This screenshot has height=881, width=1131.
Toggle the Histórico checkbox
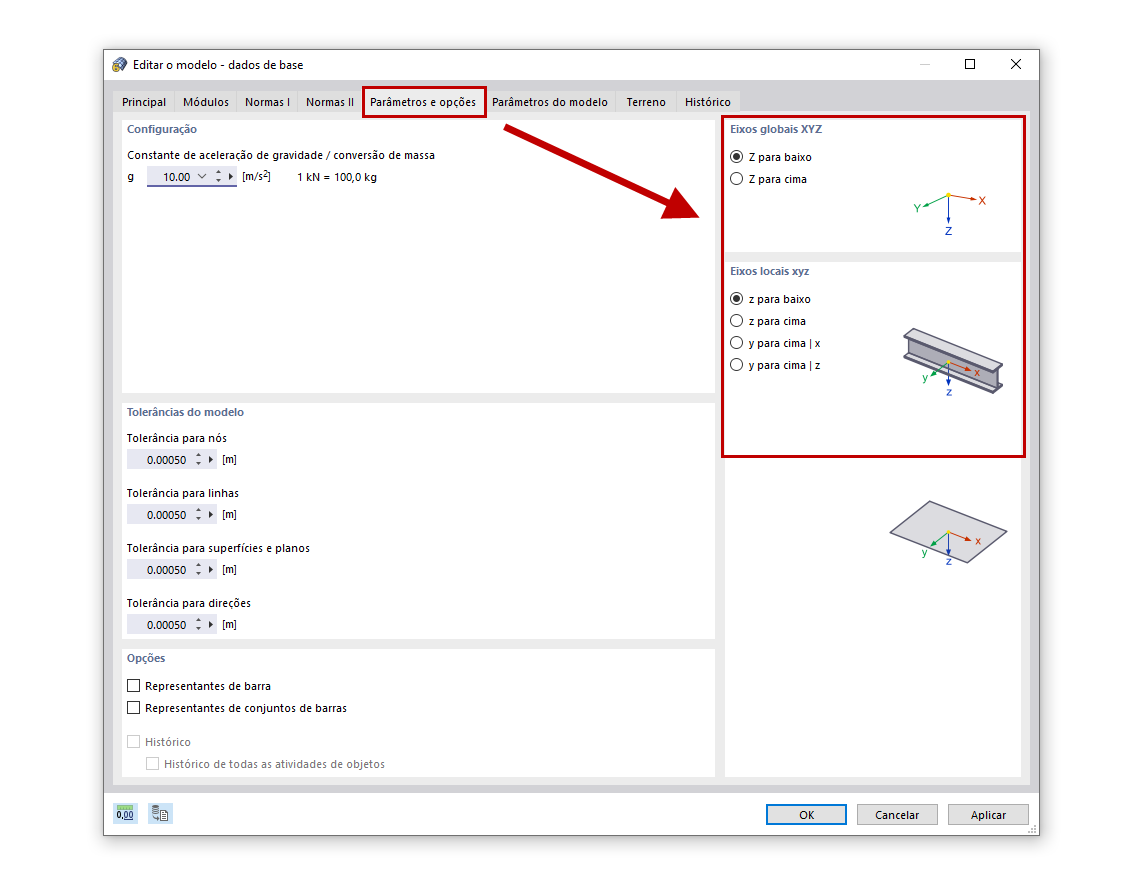click(x=133, y=742)
